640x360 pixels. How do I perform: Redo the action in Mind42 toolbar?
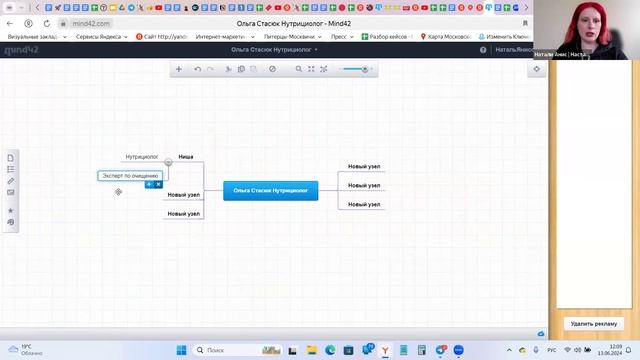pyautogui.click(x=210, y=69)
